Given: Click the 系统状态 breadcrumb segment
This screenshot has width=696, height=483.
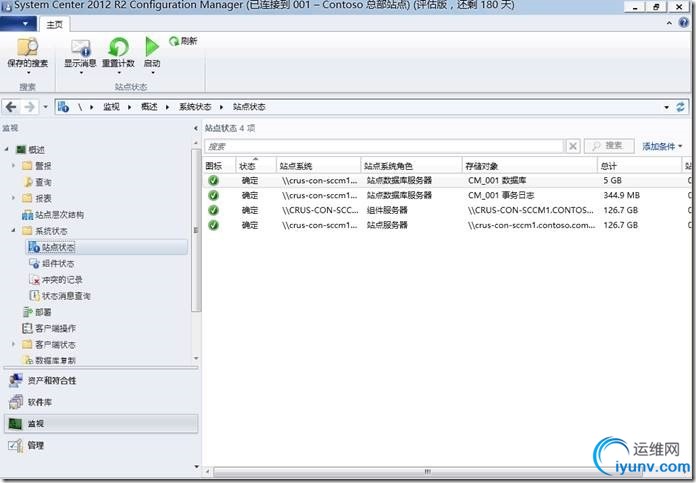Looking at the screenshot, I should tap(195, 107).
